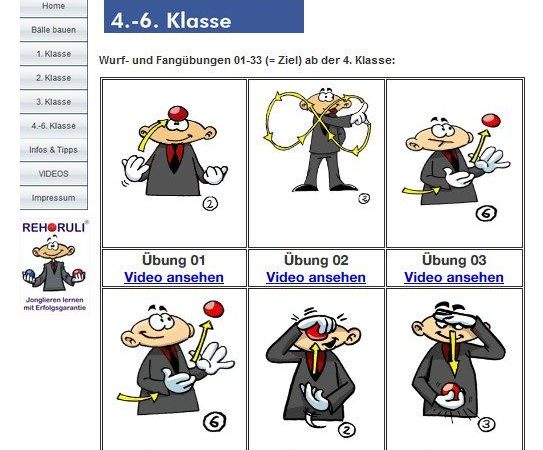Select the cartoon covering eyes with arrow down
This screenshot has height=450, width=543.
tap(458, 366)
